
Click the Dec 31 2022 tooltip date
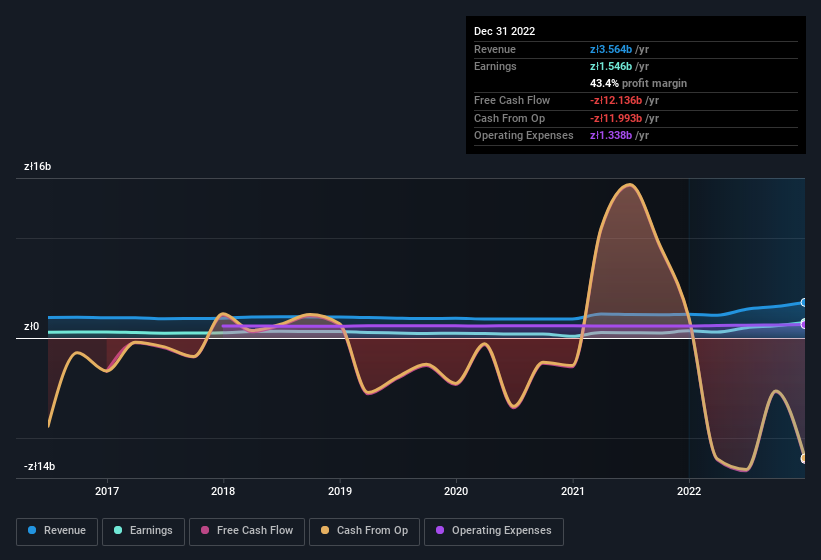(x=504, y=31)
